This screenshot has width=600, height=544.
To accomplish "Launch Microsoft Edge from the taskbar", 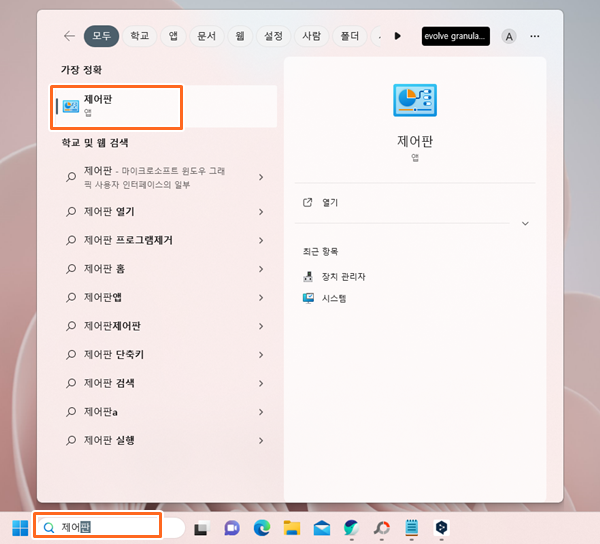I will point(262,528).
